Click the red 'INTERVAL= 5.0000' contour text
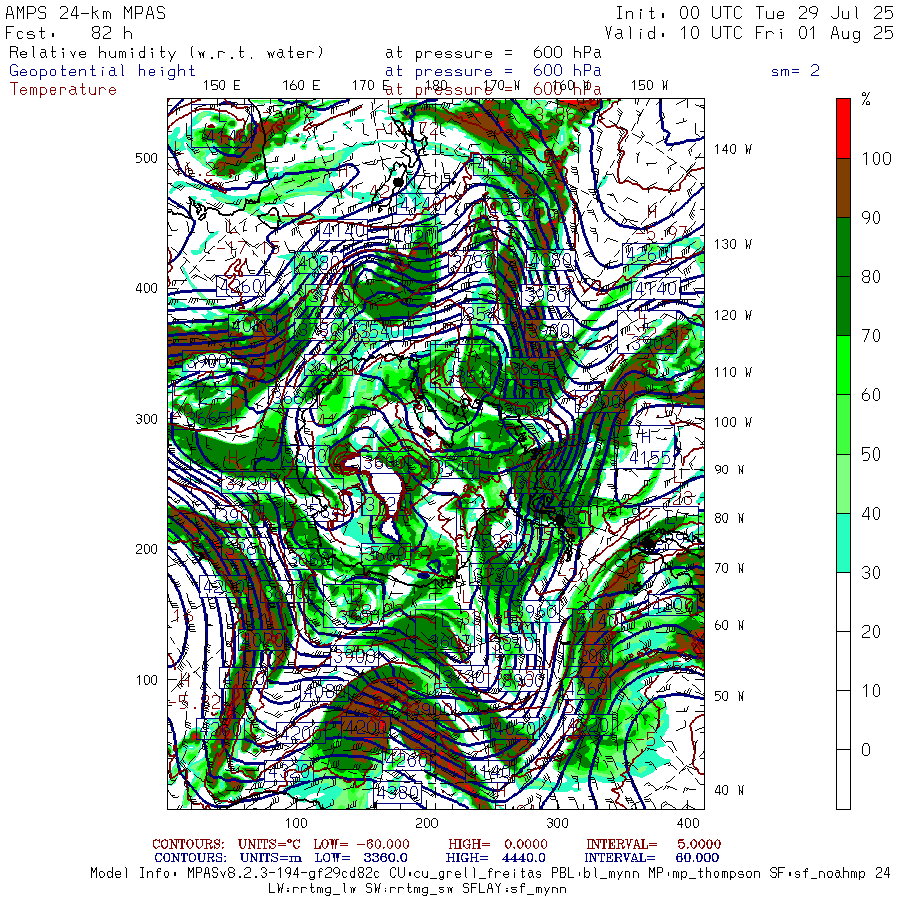Image resolution: width=900 pixels, height=900 pixels. (x=654, y=845)
